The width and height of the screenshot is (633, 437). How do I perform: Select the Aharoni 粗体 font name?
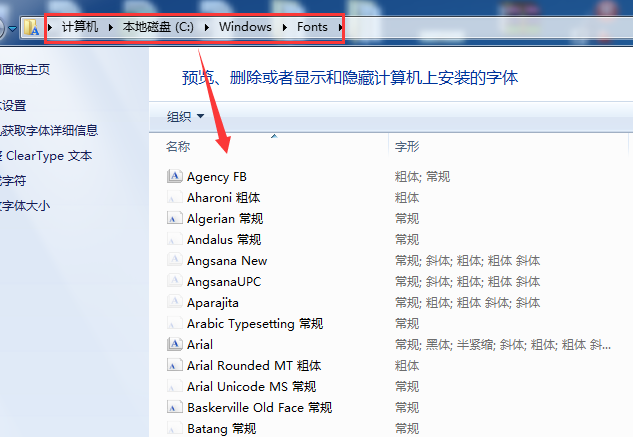[x=224, y=197]
